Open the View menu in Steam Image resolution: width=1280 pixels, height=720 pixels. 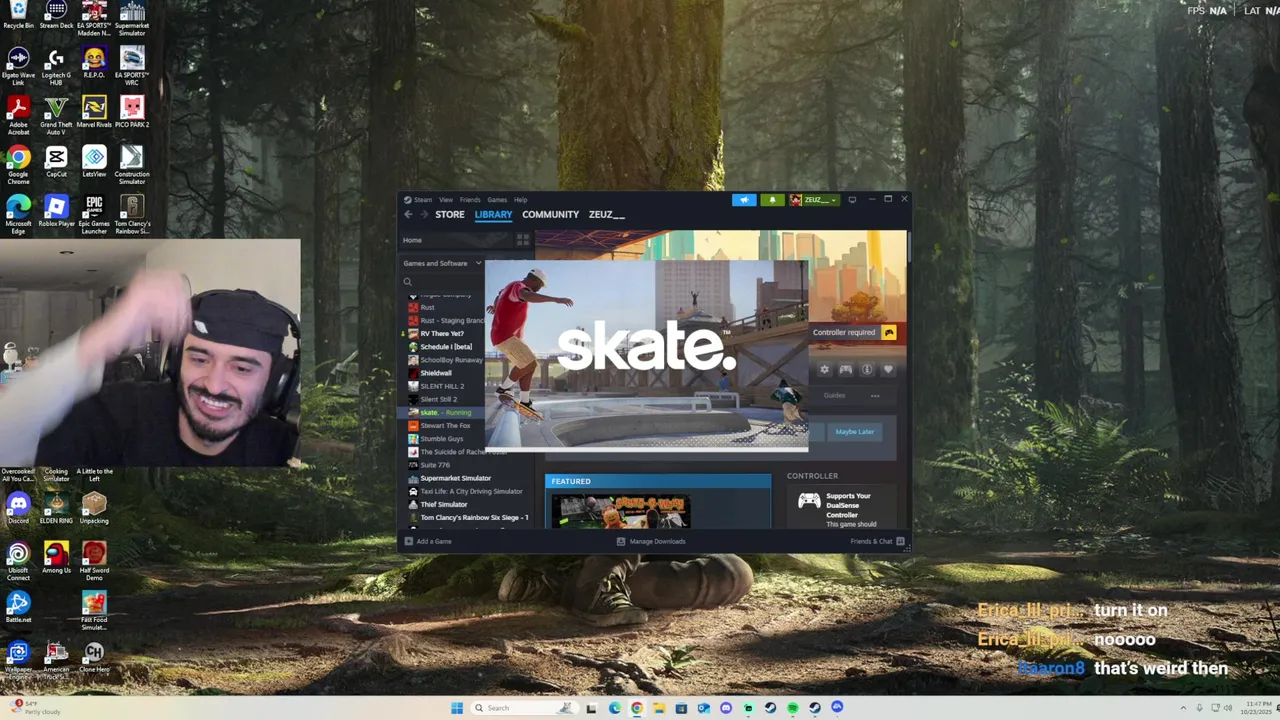coord(446,200)
